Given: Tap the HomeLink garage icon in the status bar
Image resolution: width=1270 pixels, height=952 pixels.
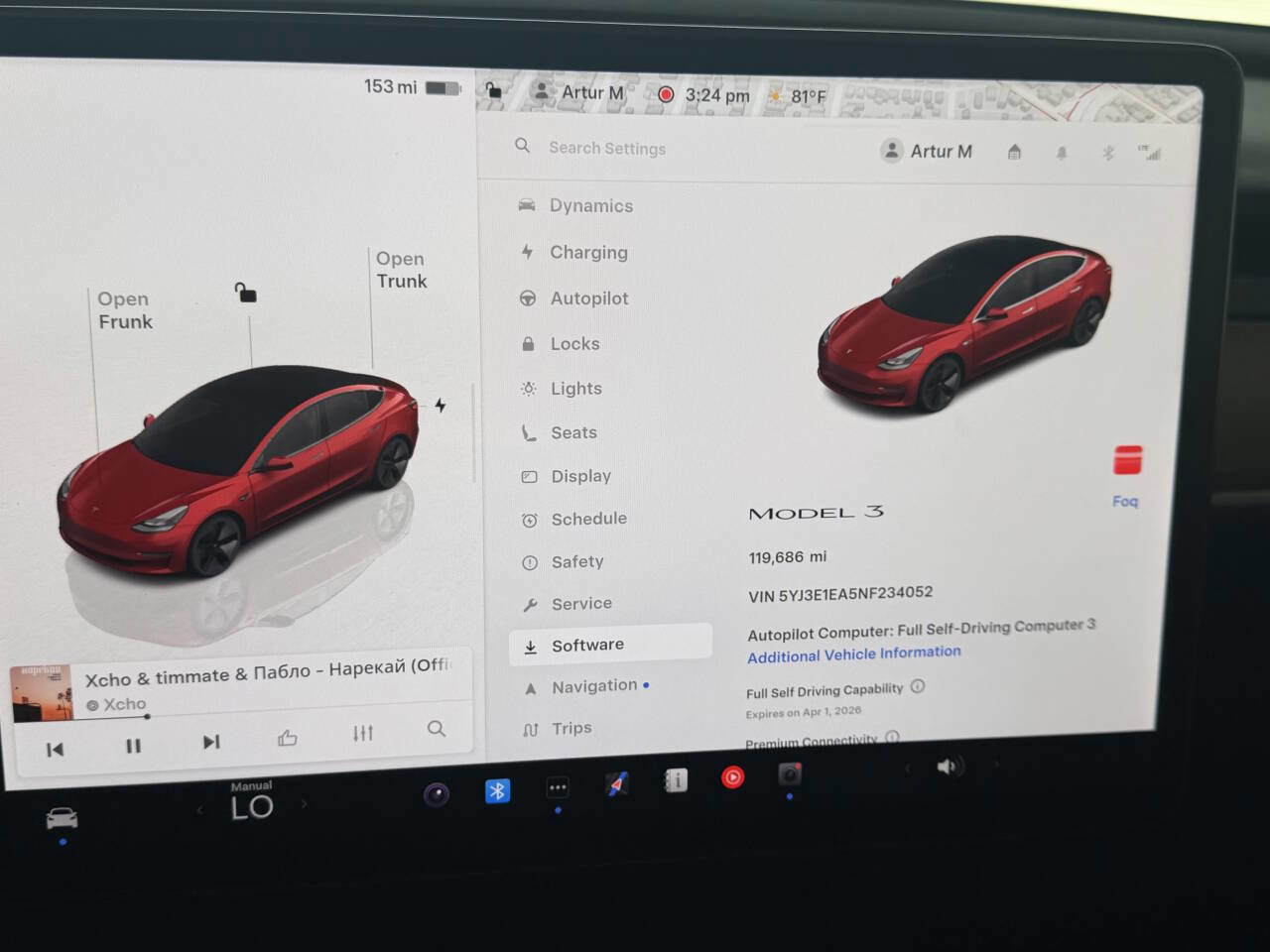Looking at the screenshot, I should 1014,151.
